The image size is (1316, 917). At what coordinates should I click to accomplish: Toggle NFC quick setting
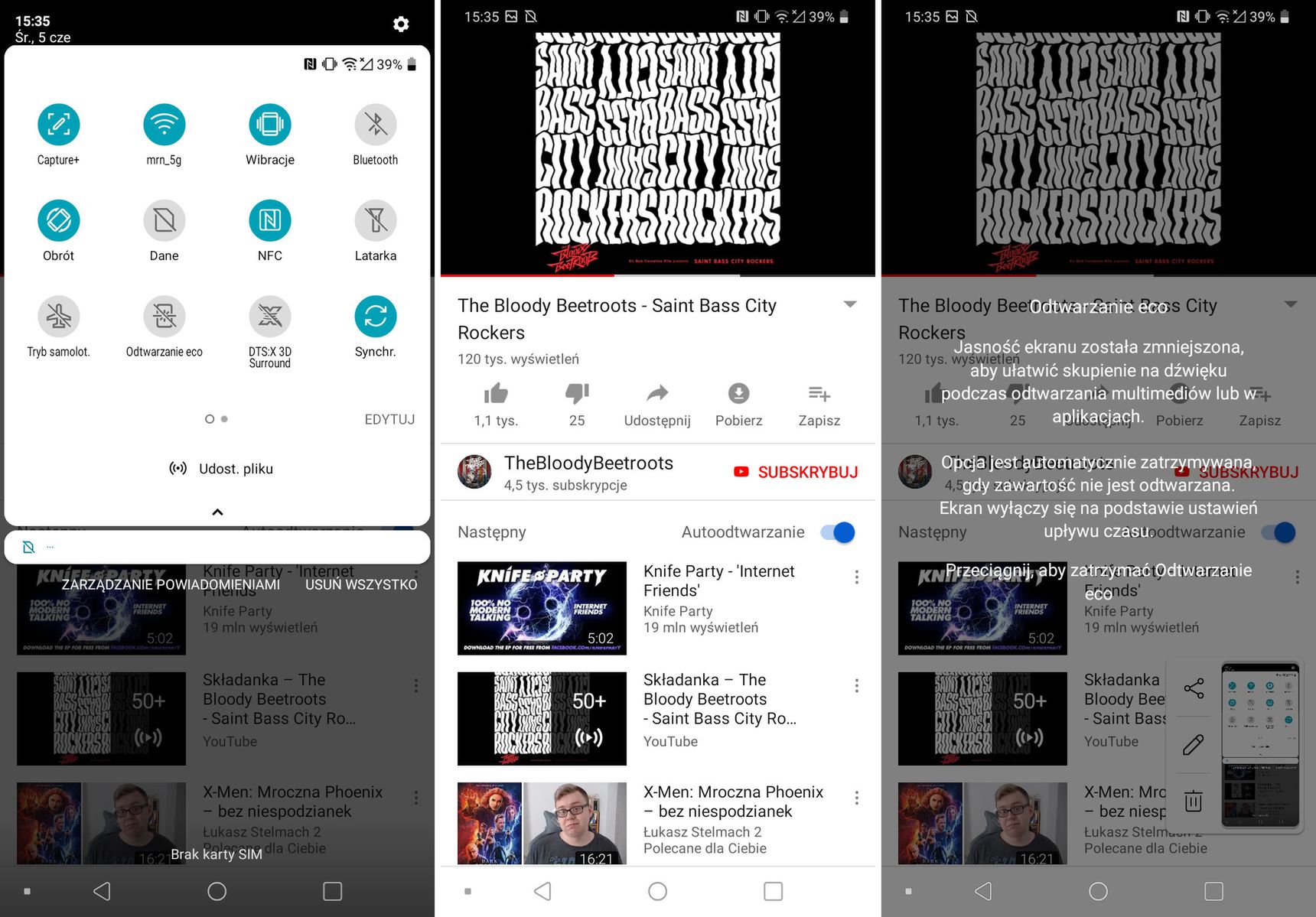coord(270,220)
